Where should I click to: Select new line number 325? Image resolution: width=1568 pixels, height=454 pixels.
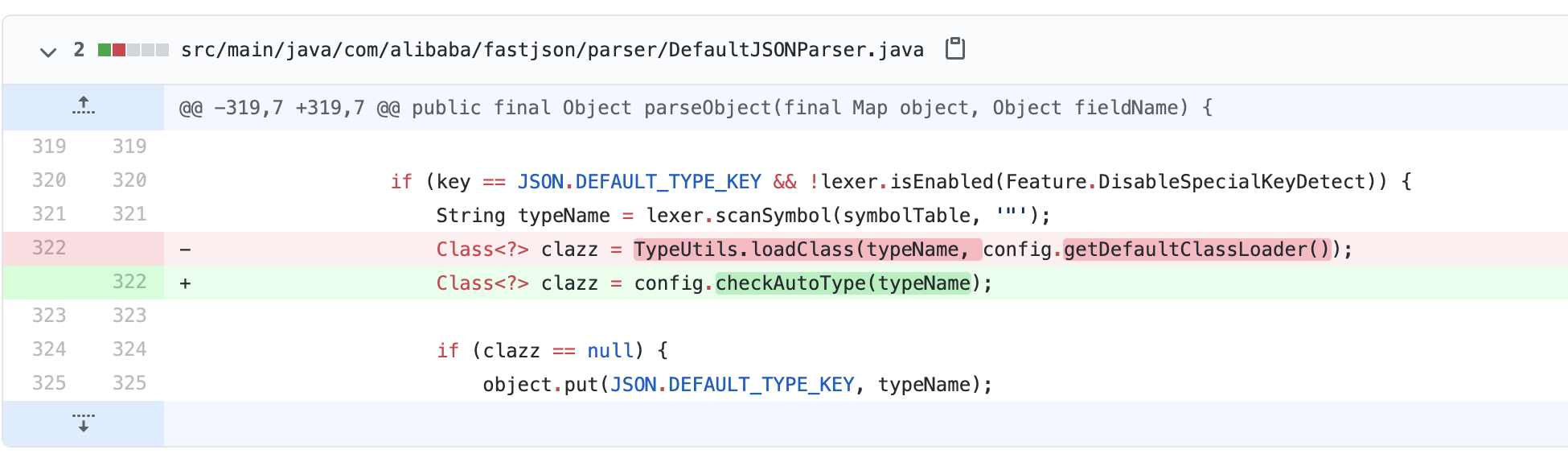pyautogui.click(x=129, y=383)
